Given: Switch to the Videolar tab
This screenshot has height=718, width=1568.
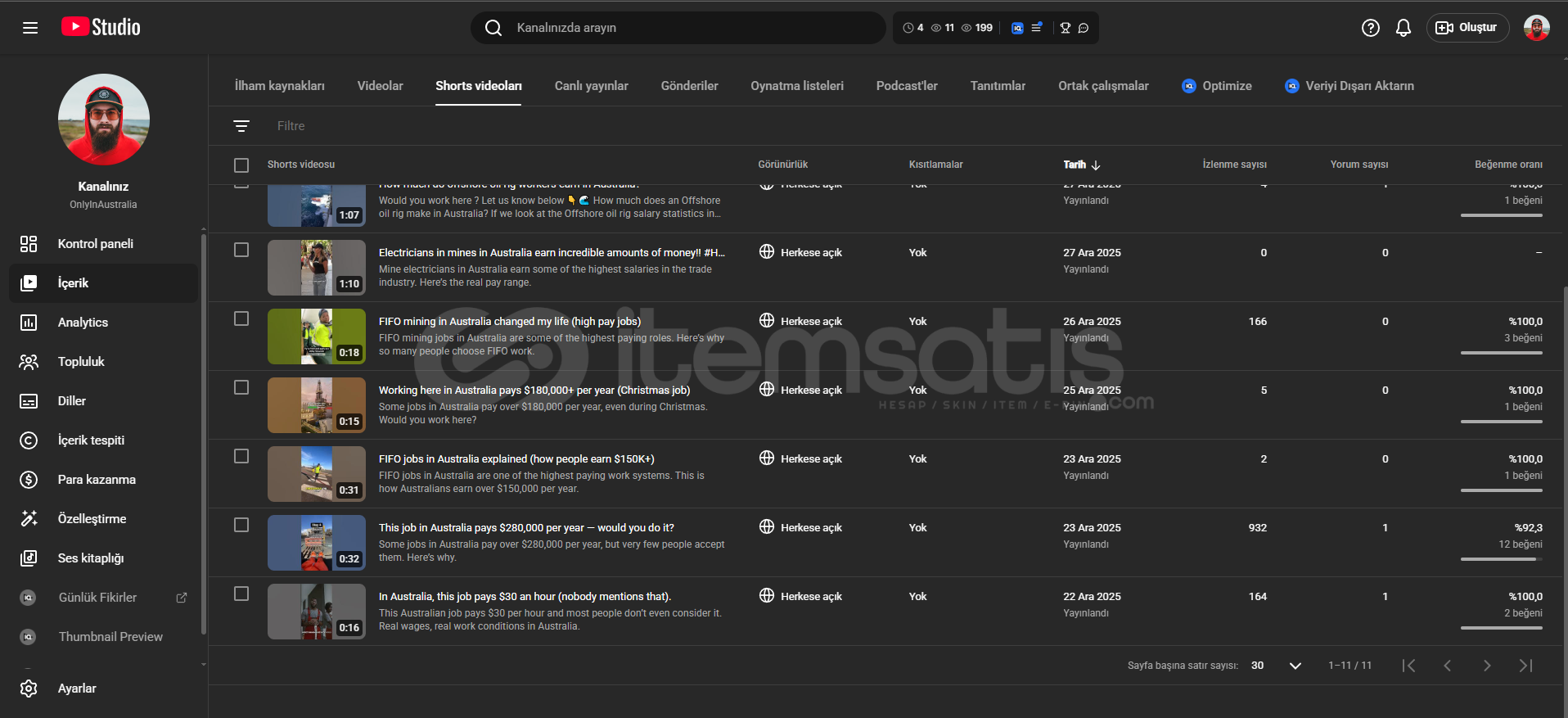Looking at the screenshot, I should [x=380, y=86].
